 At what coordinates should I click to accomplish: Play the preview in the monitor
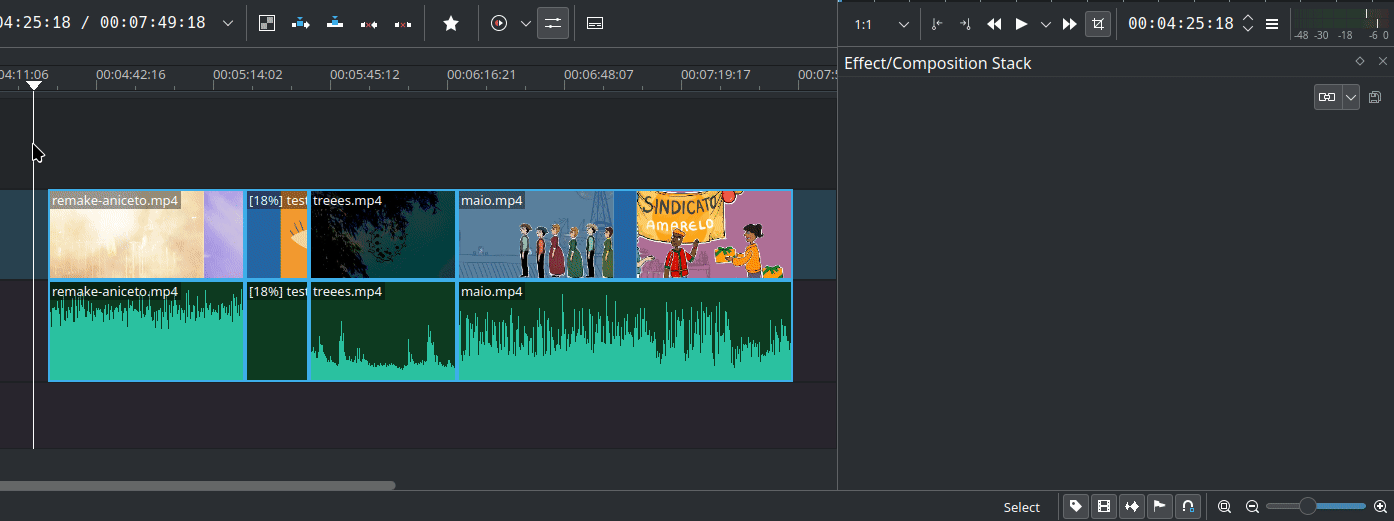coord(1021,24)
